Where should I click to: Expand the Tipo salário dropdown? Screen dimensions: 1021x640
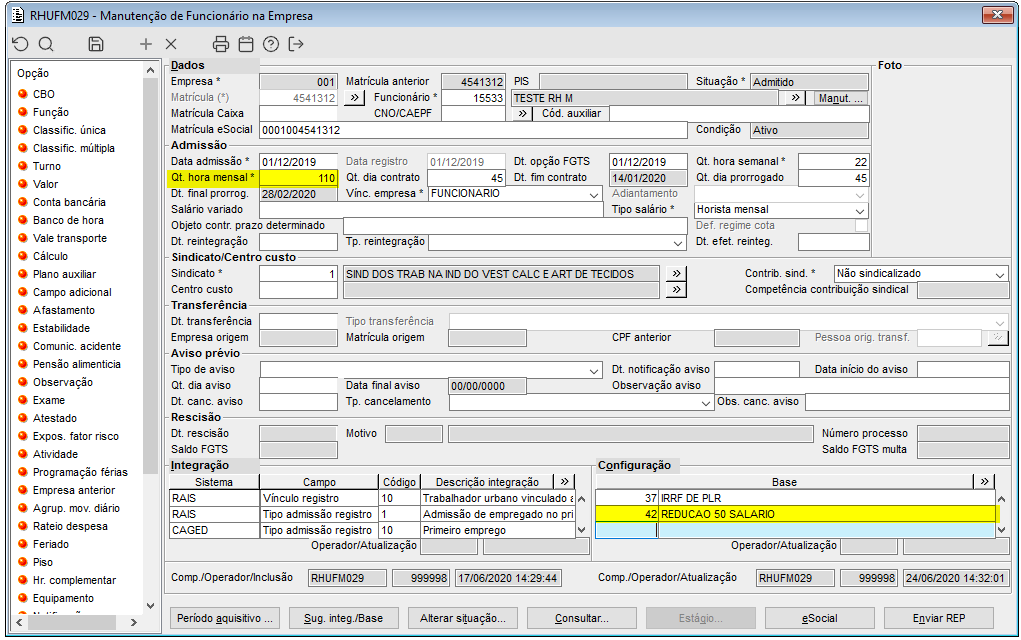click(x=859, y=210)
